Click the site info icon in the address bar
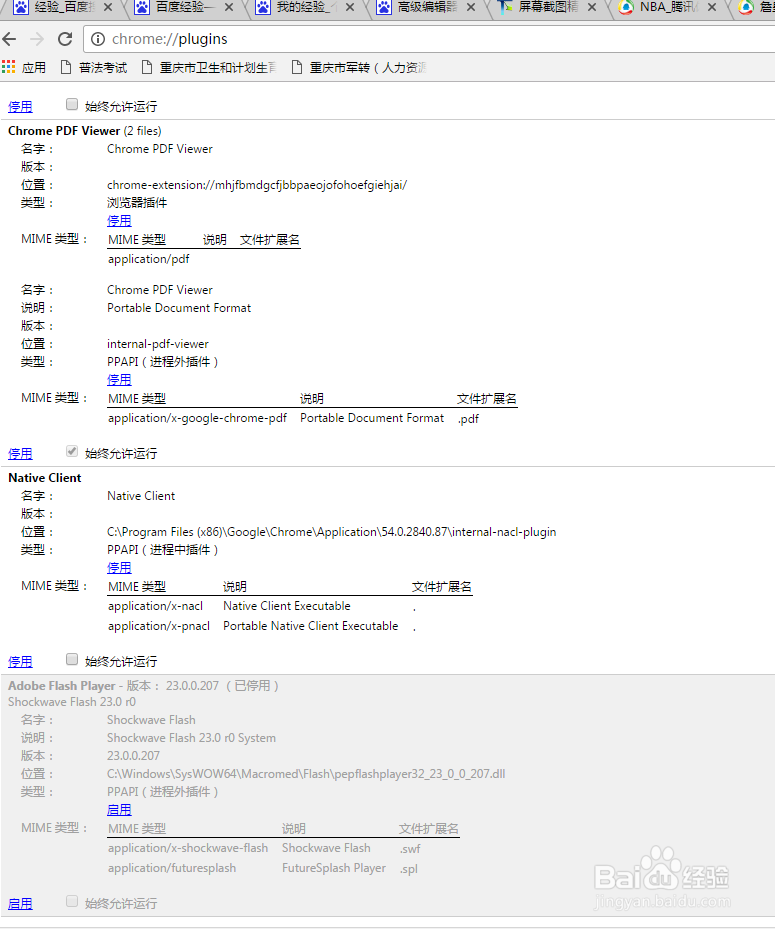Screen dimensions: 775x929 pyautogui.click(x=98, y=39)
